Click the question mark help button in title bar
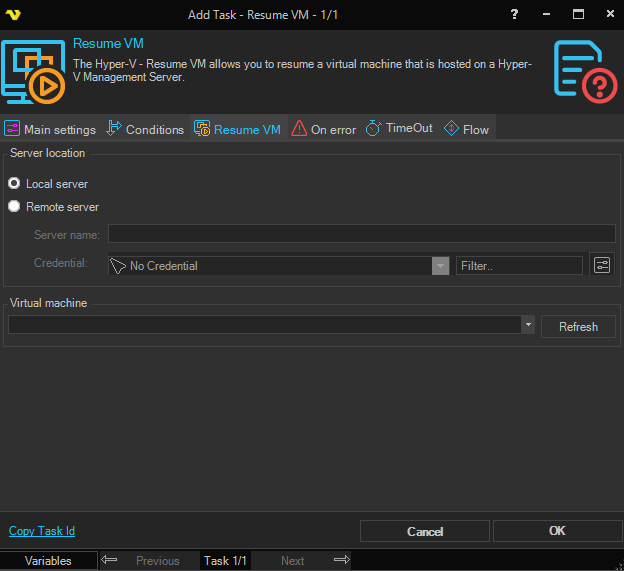Image resolution: width=624 pixels, height=571 pixels. pos(515,15)
